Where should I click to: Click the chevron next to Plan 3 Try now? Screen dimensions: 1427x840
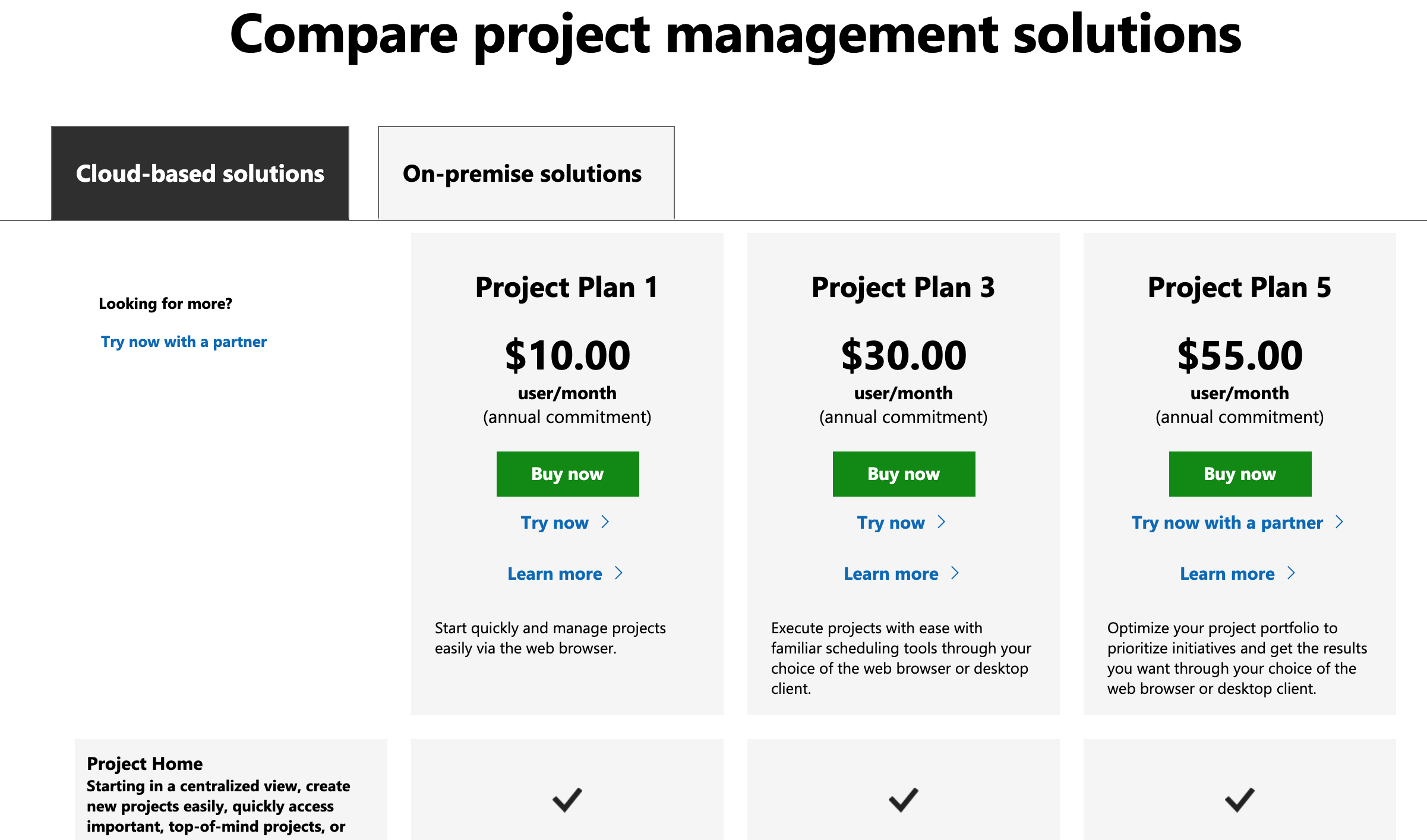941,522
